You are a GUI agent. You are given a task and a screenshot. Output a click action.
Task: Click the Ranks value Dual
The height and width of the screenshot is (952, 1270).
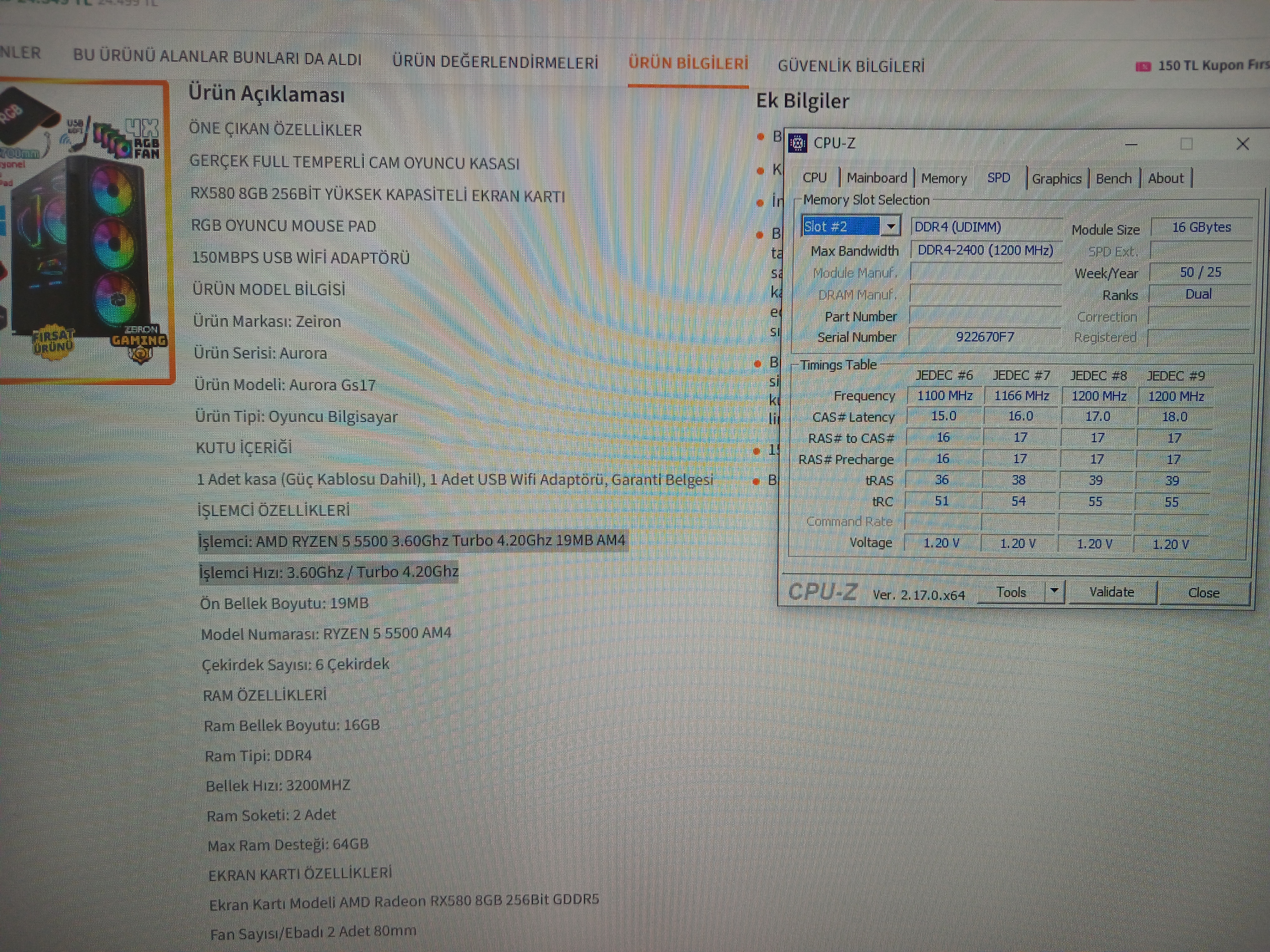(1199, 294)
